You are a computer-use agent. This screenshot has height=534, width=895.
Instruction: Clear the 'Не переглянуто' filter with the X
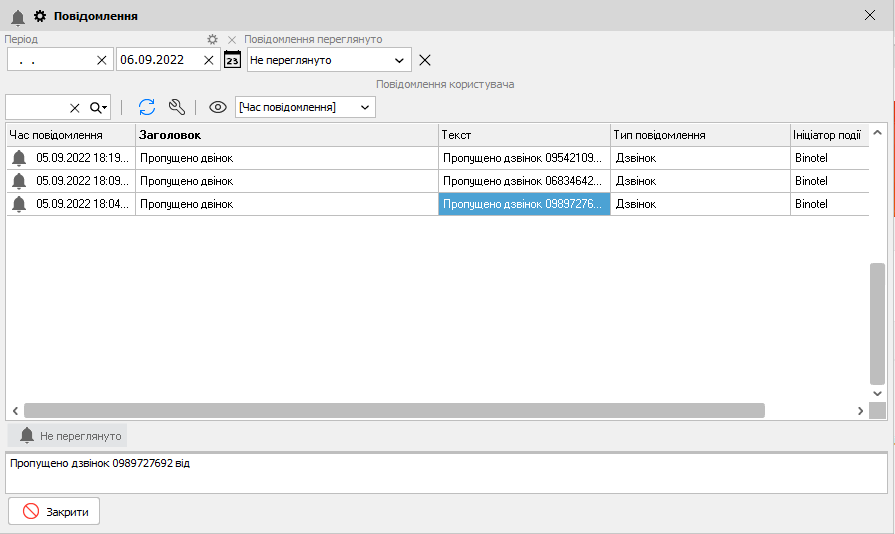pos(425,60)
